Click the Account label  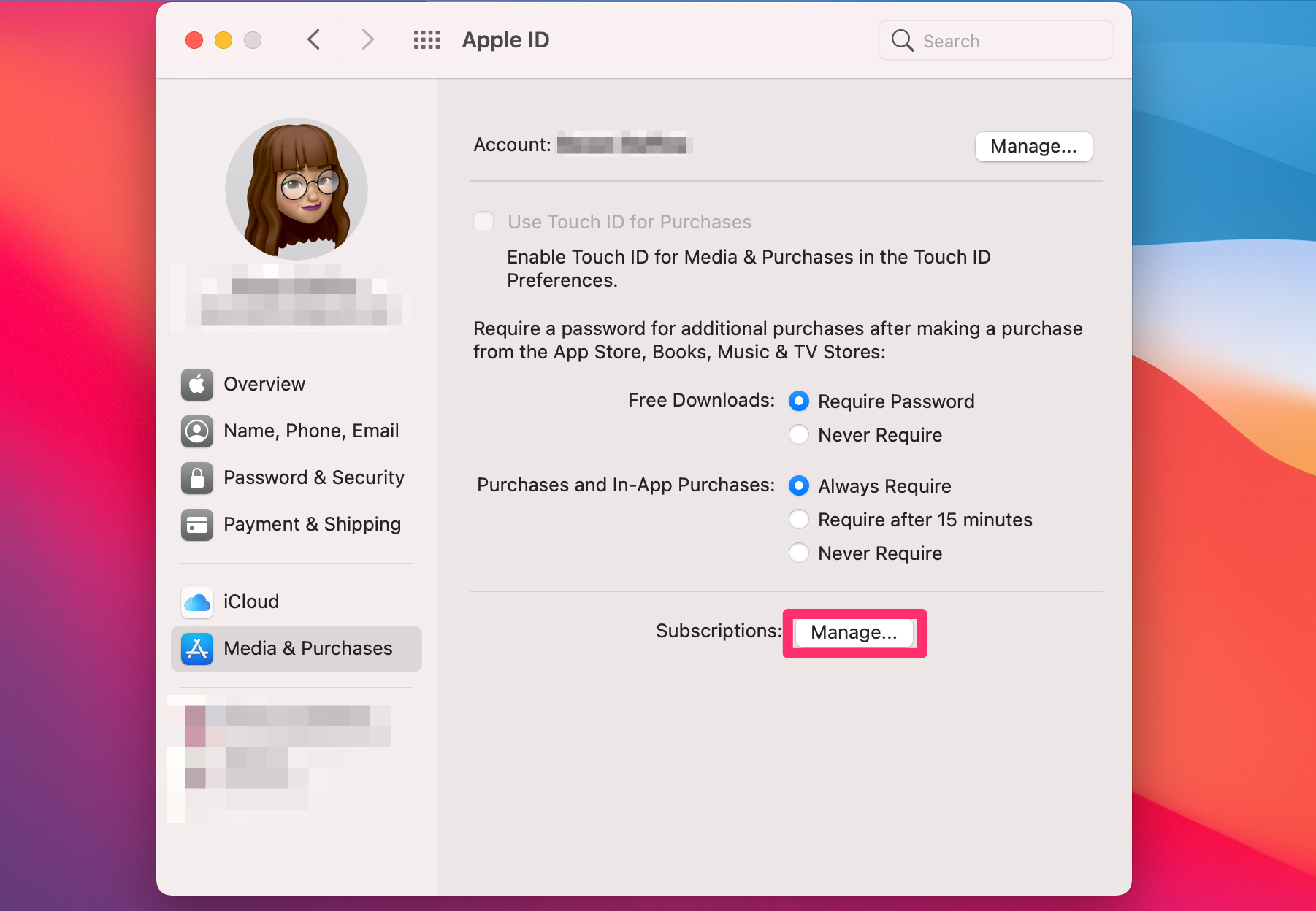coord(512,145)
